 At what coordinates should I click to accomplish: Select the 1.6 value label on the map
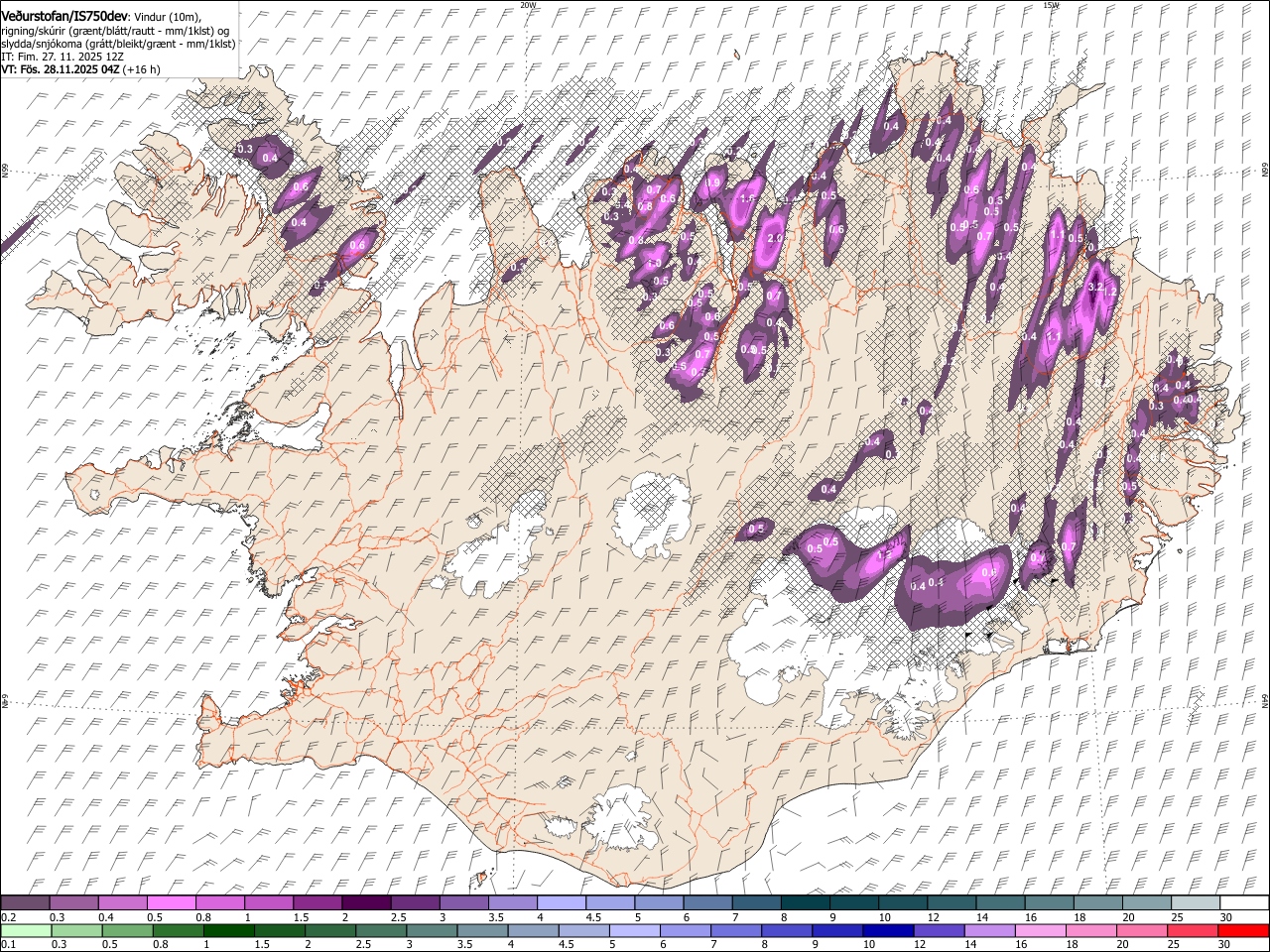(749, 199)
